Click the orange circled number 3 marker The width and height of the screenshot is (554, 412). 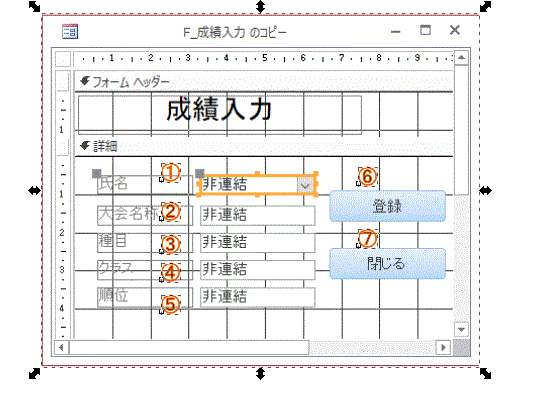tap(171, 244)
